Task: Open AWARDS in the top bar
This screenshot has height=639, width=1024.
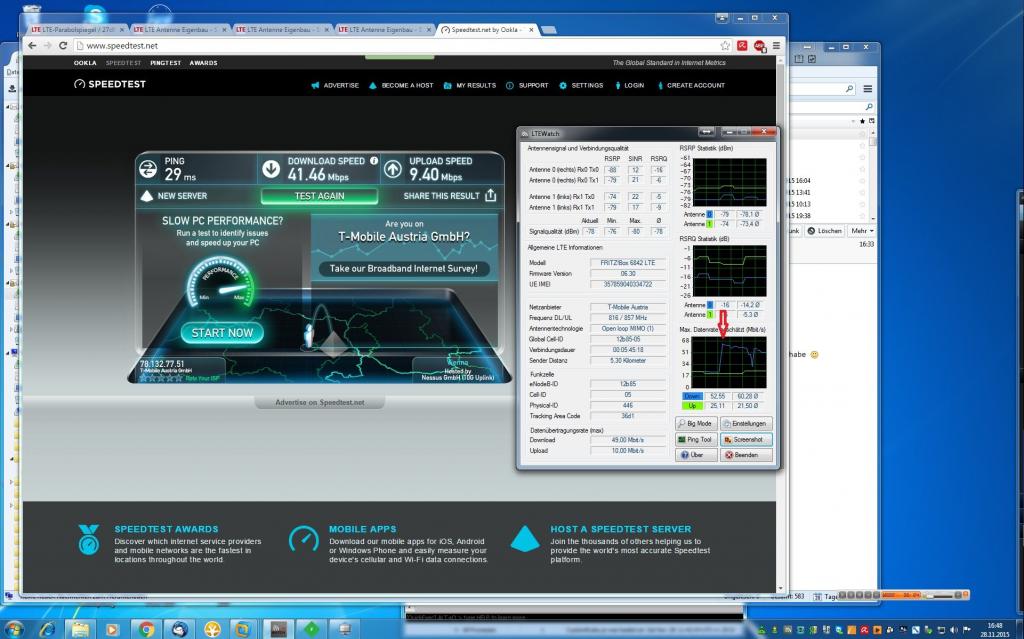Action: (204, 63)
